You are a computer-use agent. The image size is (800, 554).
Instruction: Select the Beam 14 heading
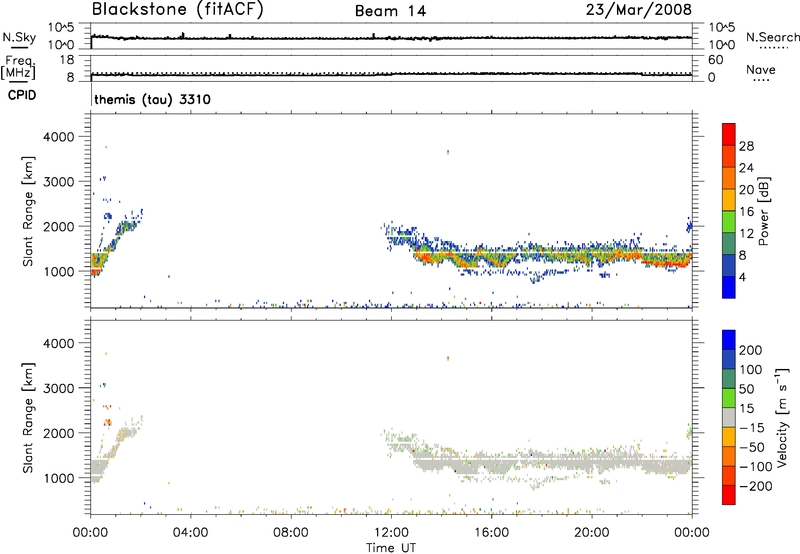390,11
